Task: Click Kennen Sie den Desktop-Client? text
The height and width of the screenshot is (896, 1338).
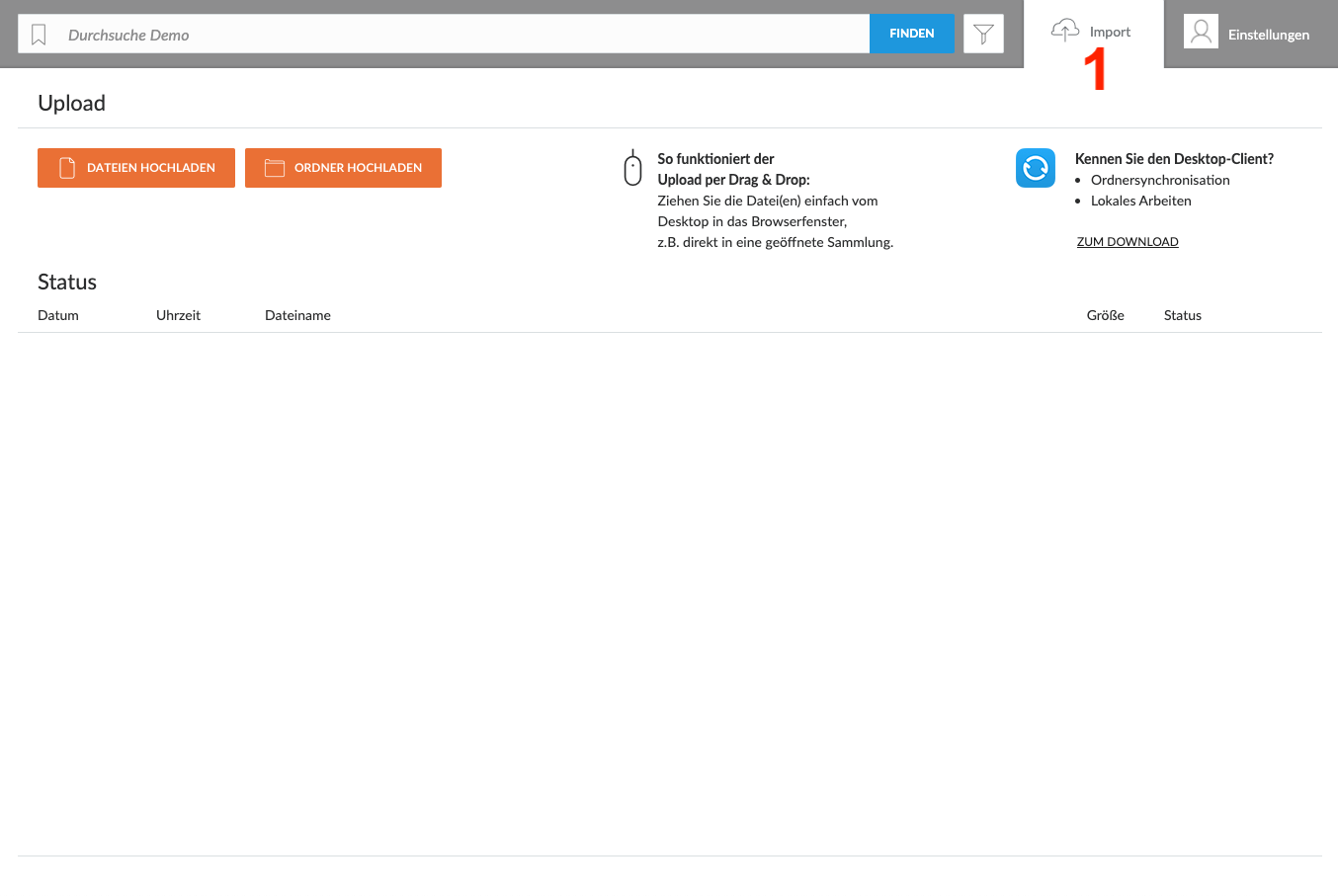Action: click(1174, 159)
